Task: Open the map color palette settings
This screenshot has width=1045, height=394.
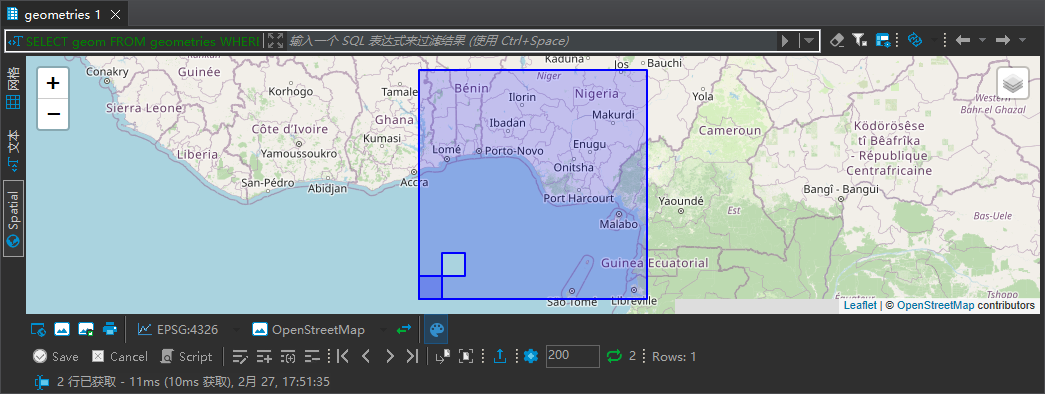Action: click(x=436, y=329)
